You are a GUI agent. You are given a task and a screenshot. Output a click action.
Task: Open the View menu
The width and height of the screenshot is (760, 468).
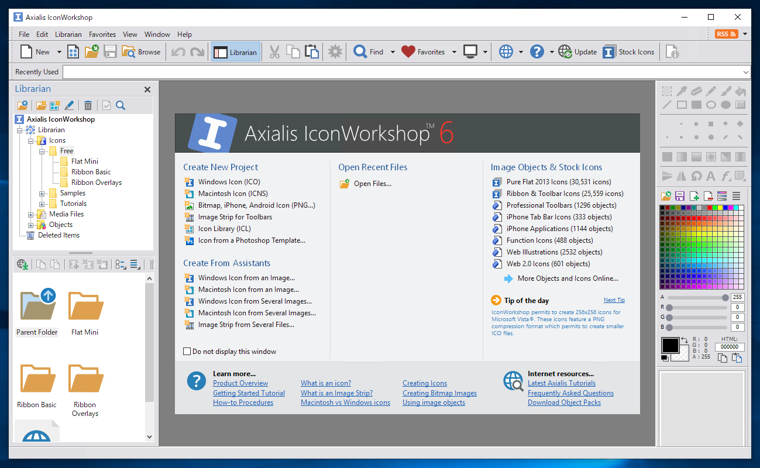[130, 34]
